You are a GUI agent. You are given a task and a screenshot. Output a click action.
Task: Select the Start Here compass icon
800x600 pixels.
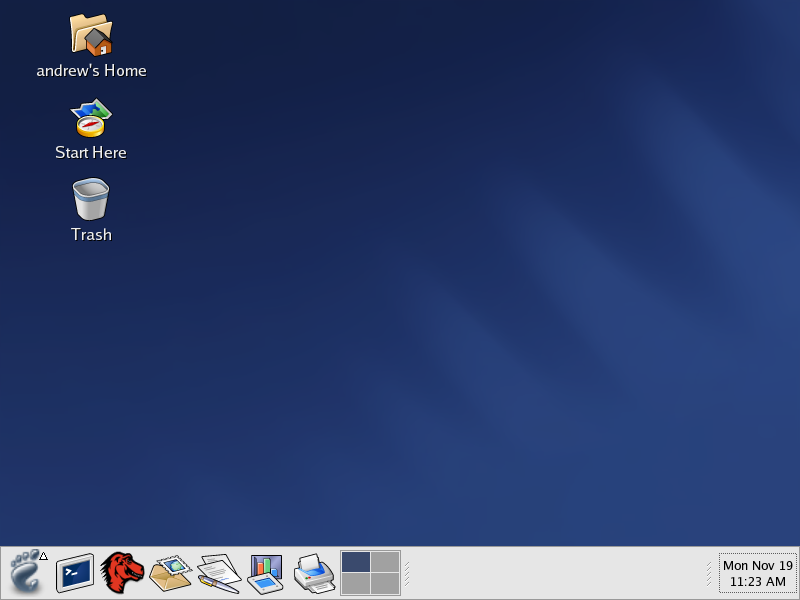click(x=91, y=118)
